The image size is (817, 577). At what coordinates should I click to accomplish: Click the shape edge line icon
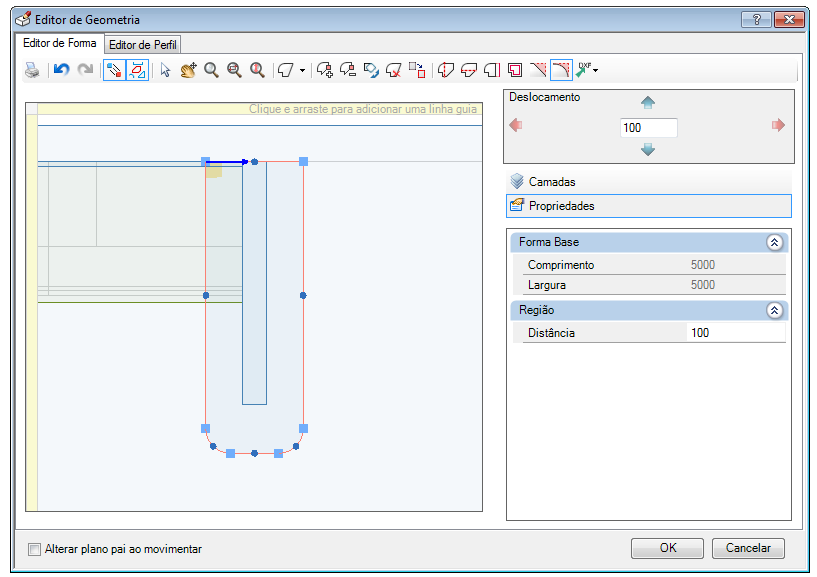[492, 70]
